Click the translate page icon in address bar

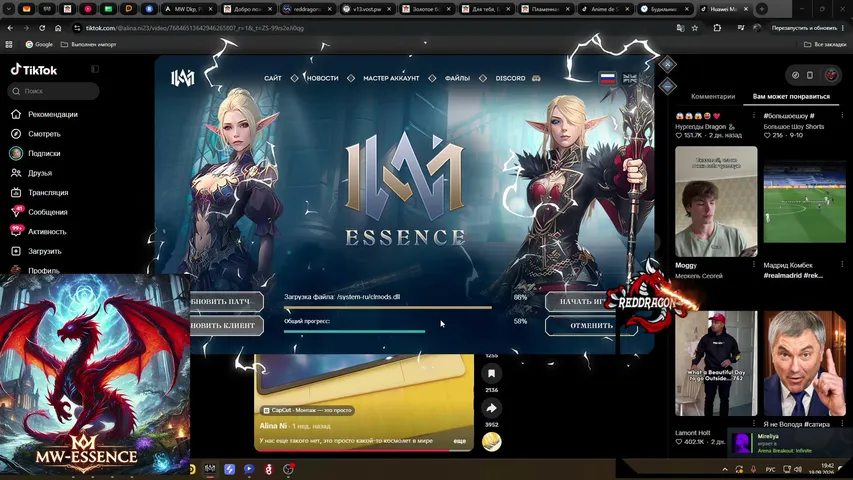pos(680,28)
